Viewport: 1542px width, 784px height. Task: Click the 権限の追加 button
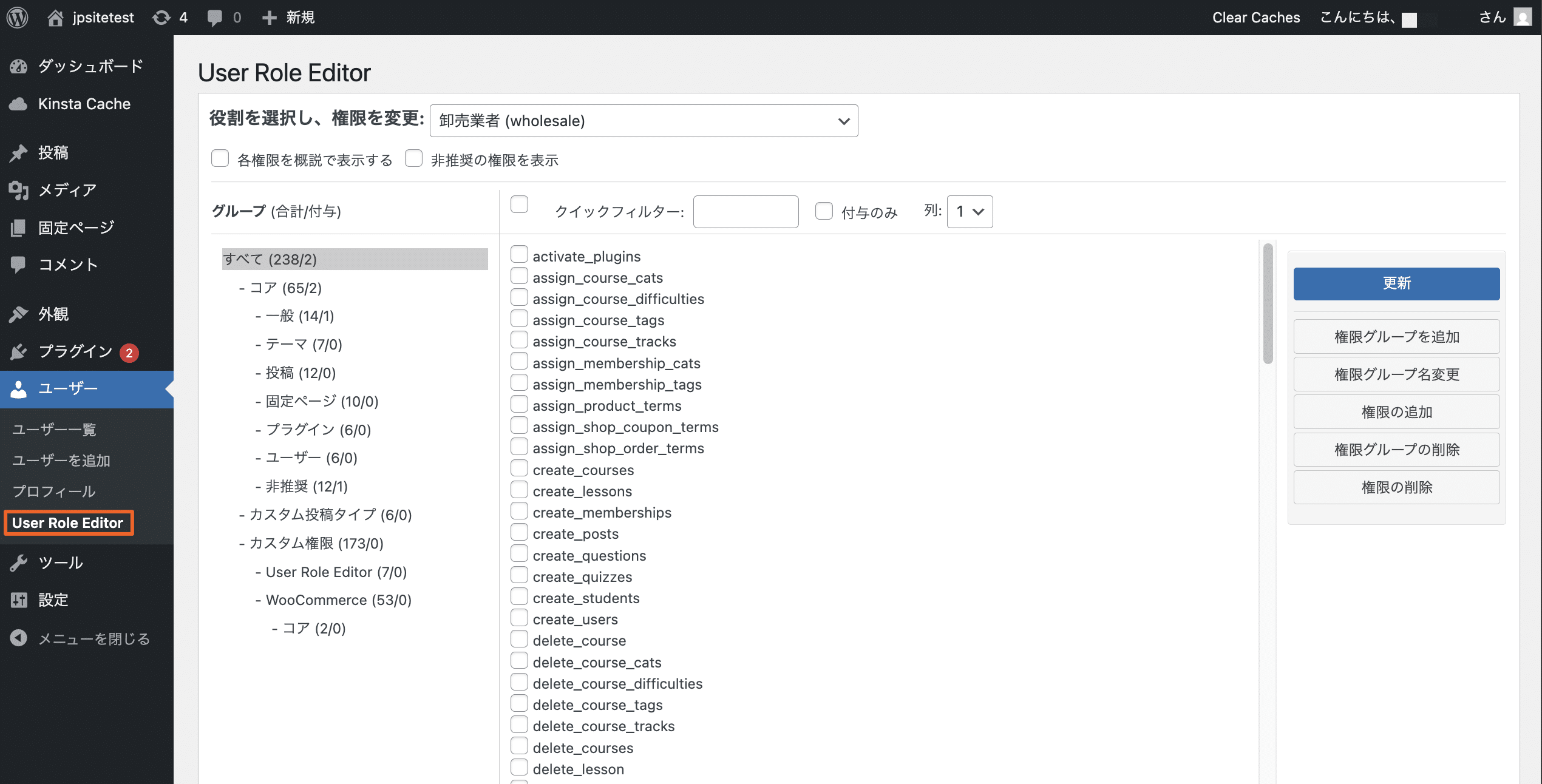[1396, 412]
